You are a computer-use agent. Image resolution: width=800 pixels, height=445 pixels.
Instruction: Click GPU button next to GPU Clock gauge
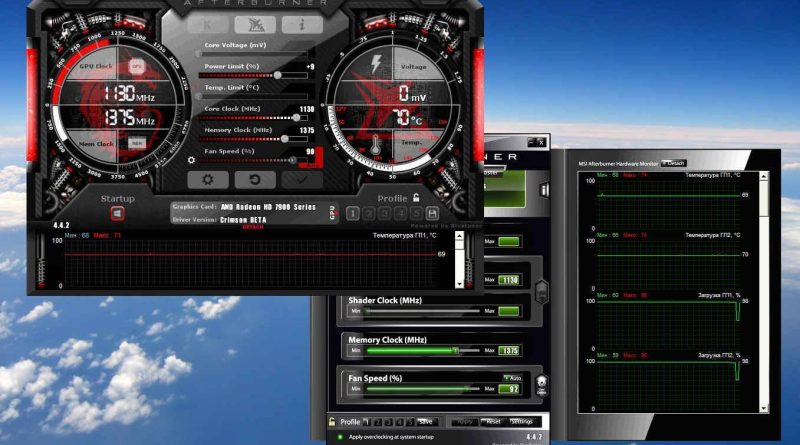coord(136,66)
